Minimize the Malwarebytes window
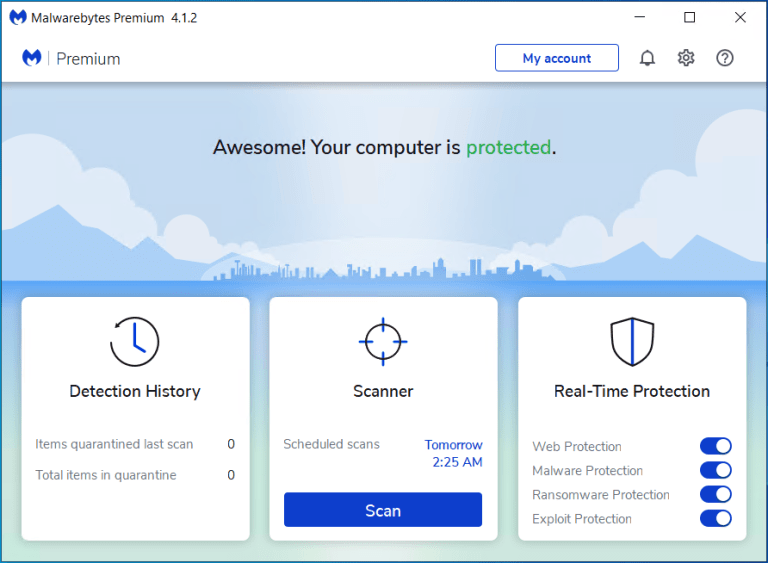The image size is (768, 563). tap(640, 17)
